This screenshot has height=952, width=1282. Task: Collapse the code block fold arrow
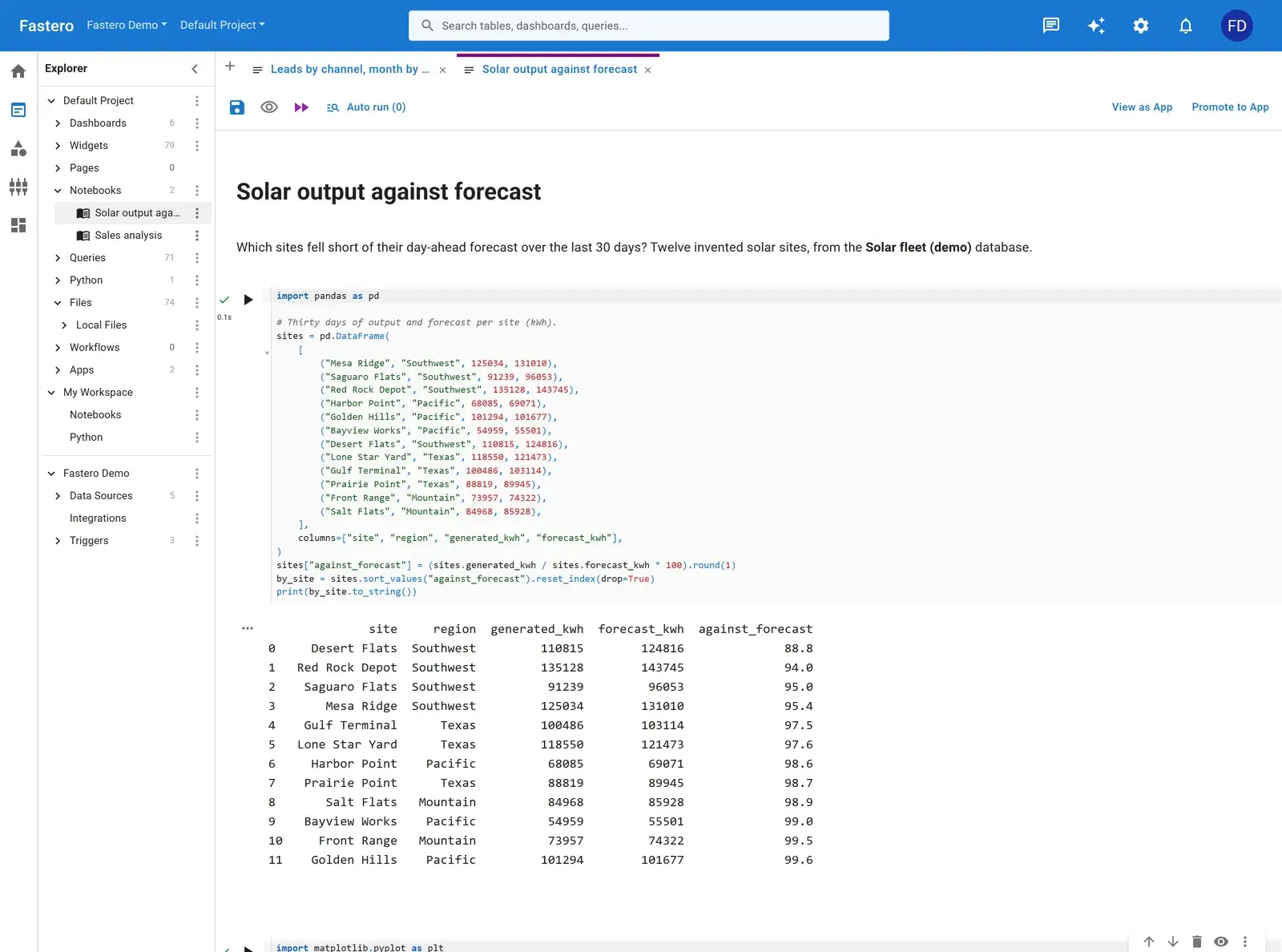[267, 353]
